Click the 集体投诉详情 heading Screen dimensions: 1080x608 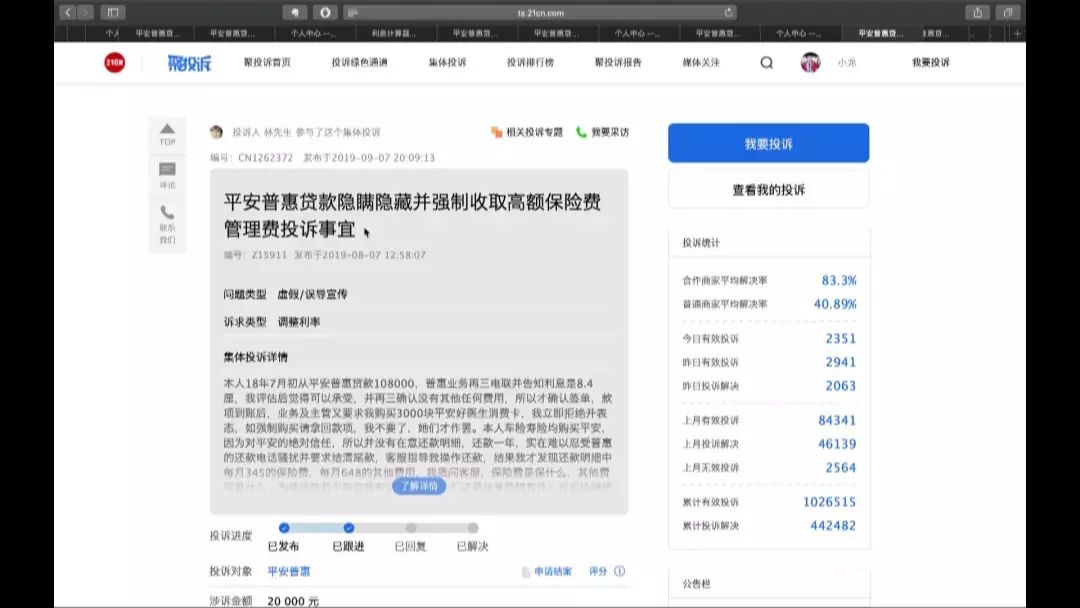point(256,357)
